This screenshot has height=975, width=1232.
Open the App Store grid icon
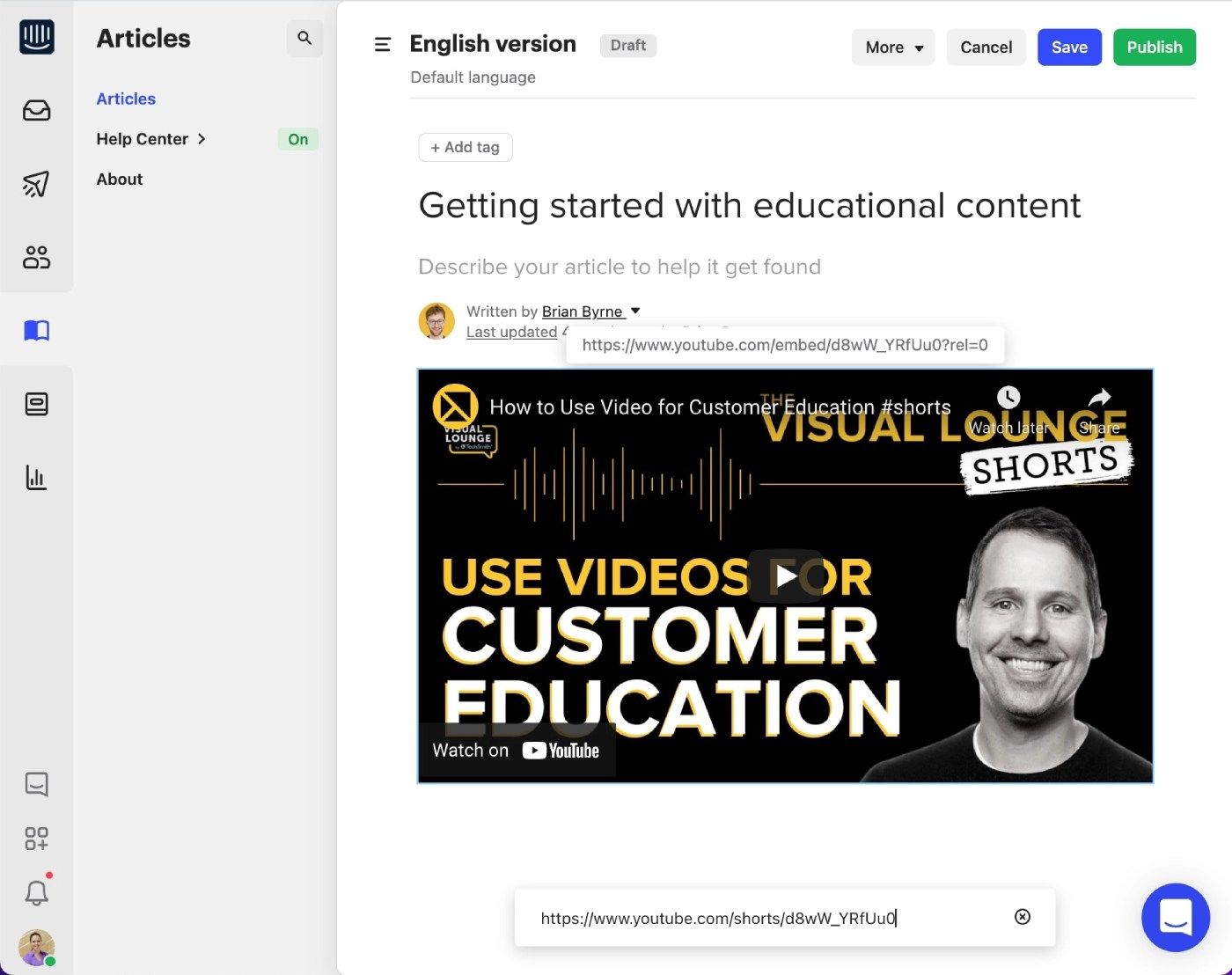(36, 839)
